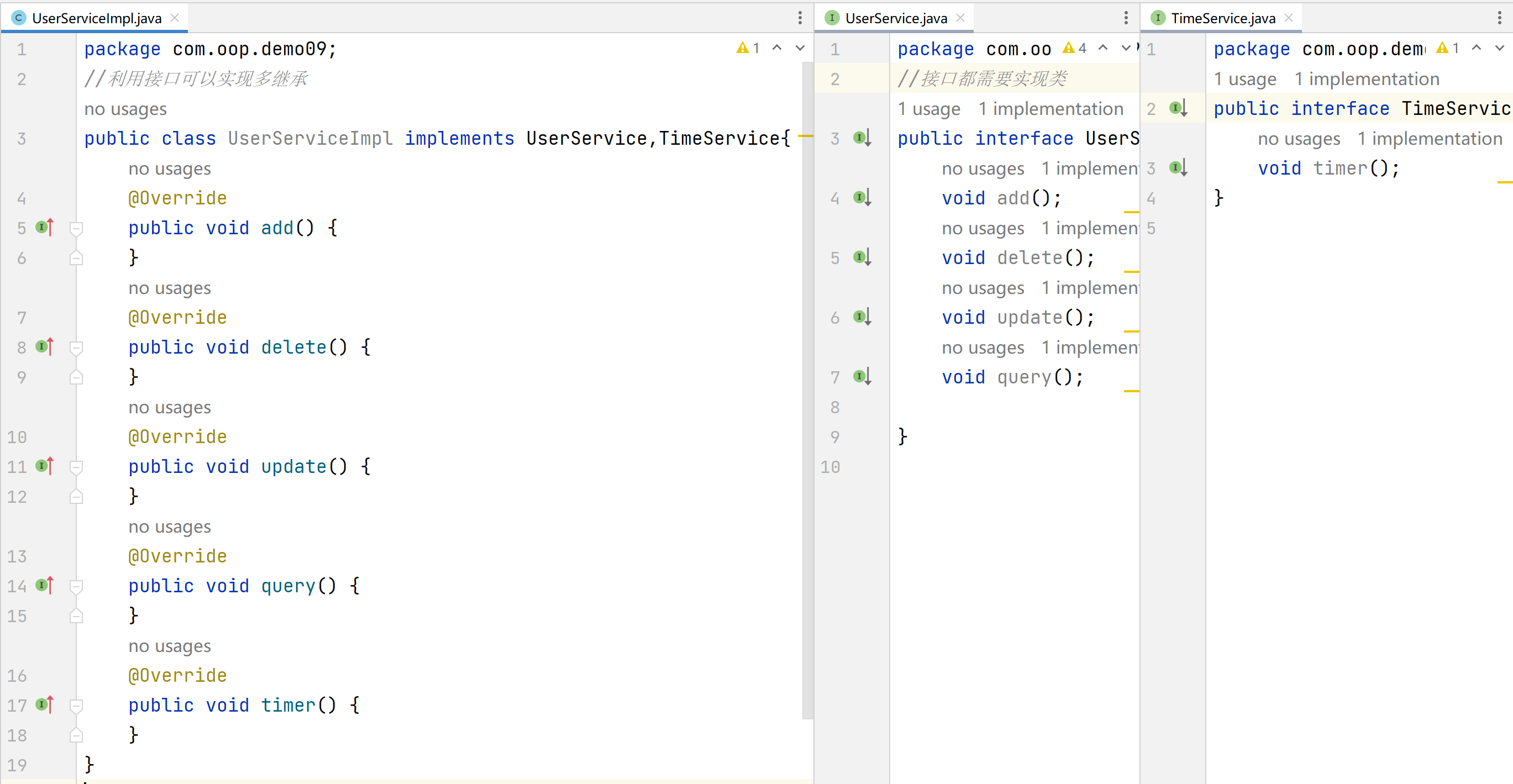Open tab options menu for UserServiceImpl.java pane
Viewport: 1513px width, 784px height.
800,18
